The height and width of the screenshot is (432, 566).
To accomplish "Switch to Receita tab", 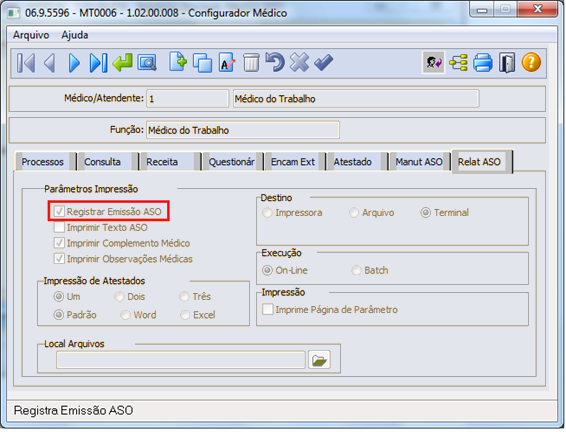I will 169,162.
